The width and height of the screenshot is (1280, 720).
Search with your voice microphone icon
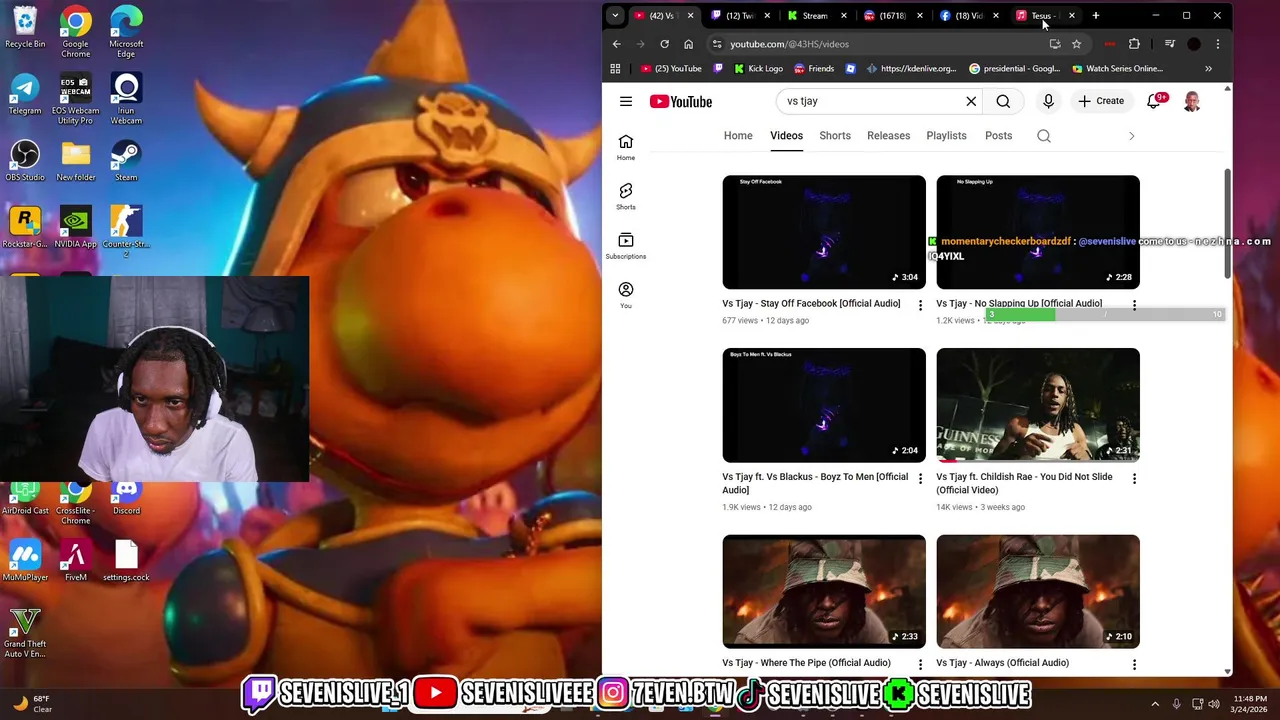click(x=1048, y=101)
